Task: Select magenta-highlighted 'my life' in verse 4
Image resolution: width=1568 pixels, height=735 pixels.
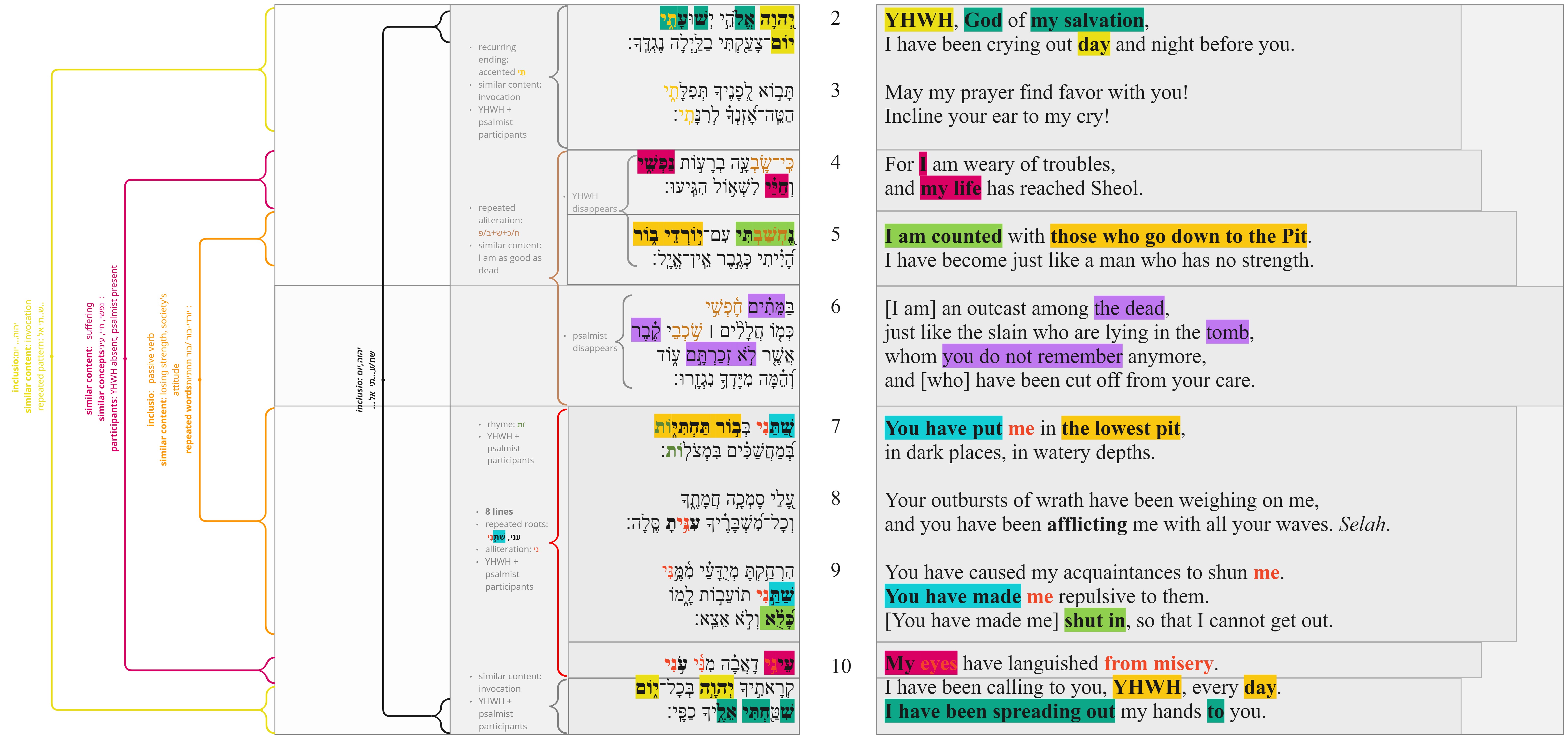Action: click(951, 188)
